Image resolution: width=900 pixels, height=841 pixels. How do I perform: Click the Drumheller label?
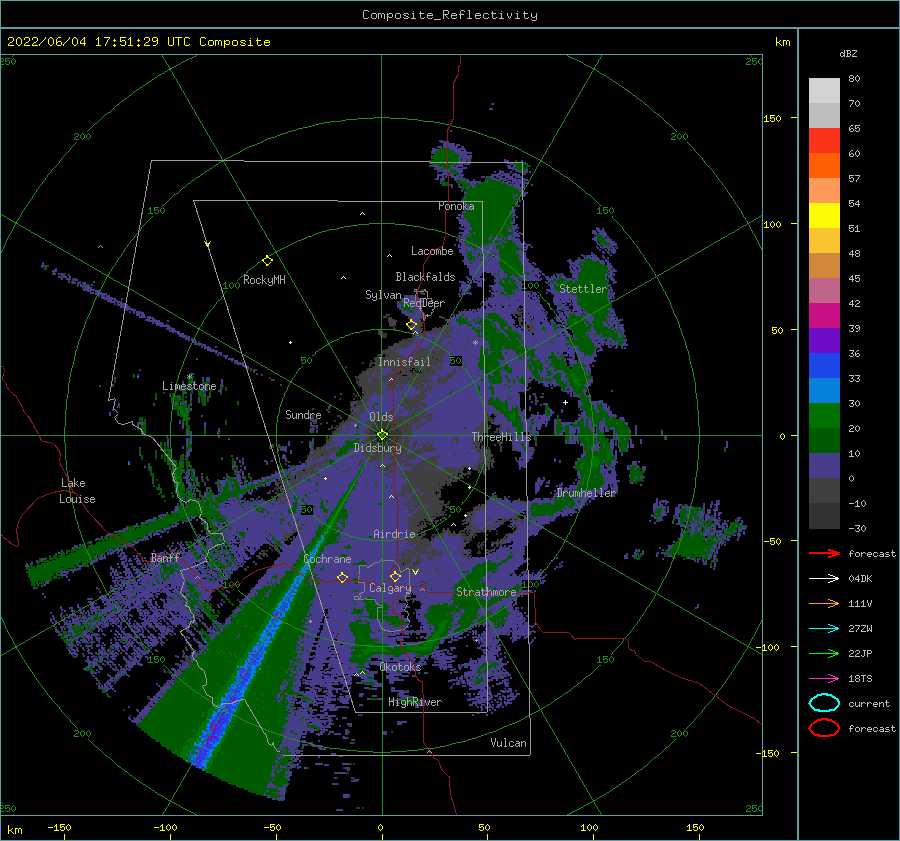coord(586,493)
